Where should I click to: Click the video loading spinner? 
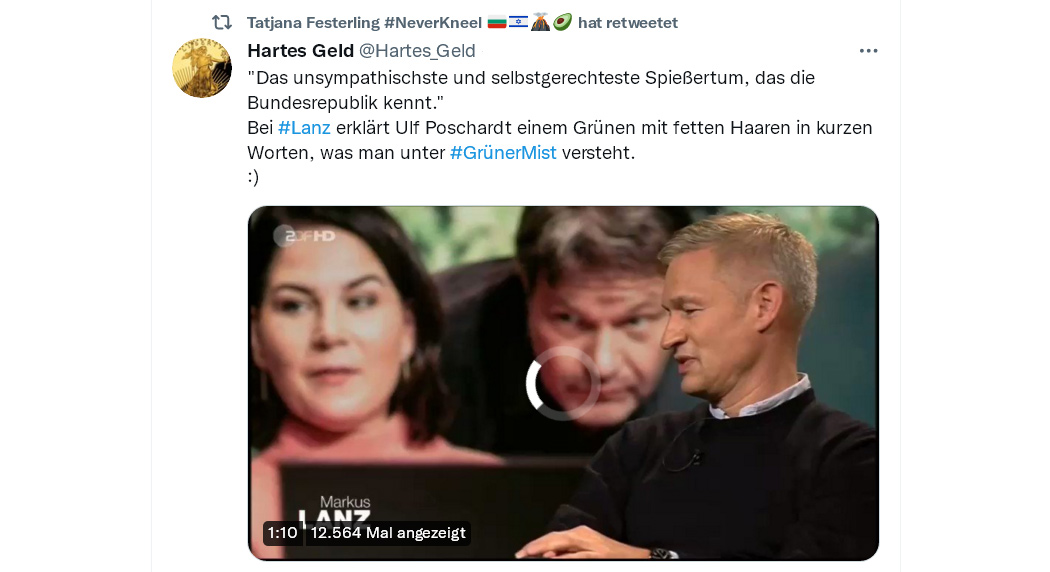click(562, 383)
